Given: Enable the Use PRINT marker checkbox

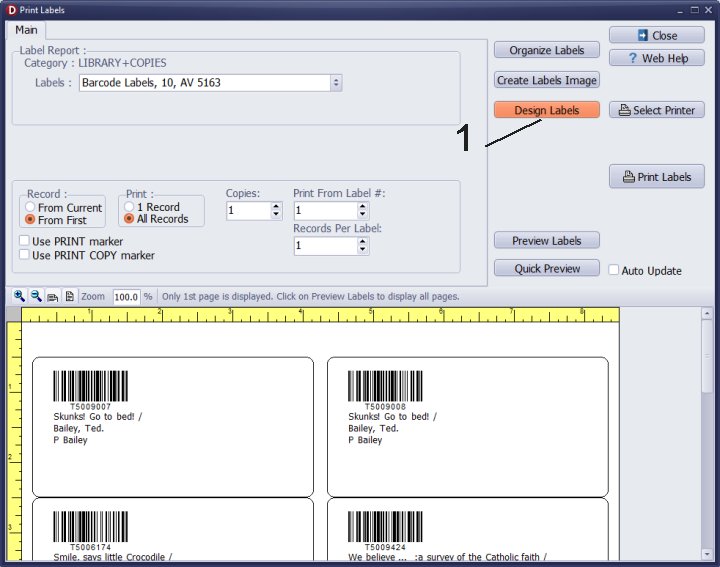Looking at the screenshot, I should 25,241.
